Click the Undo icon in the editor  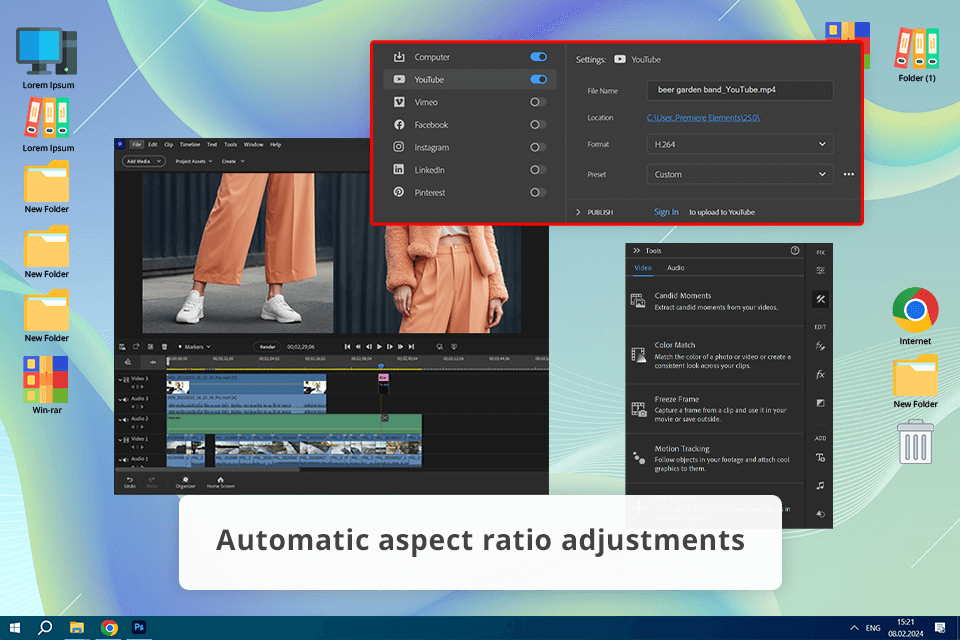[130, 482]
